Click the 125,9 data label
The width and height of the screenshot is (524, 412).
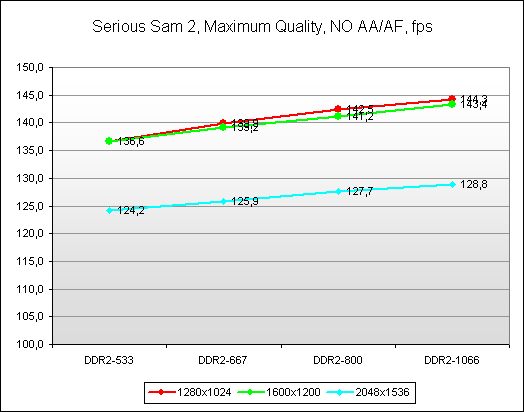point(245,201)
